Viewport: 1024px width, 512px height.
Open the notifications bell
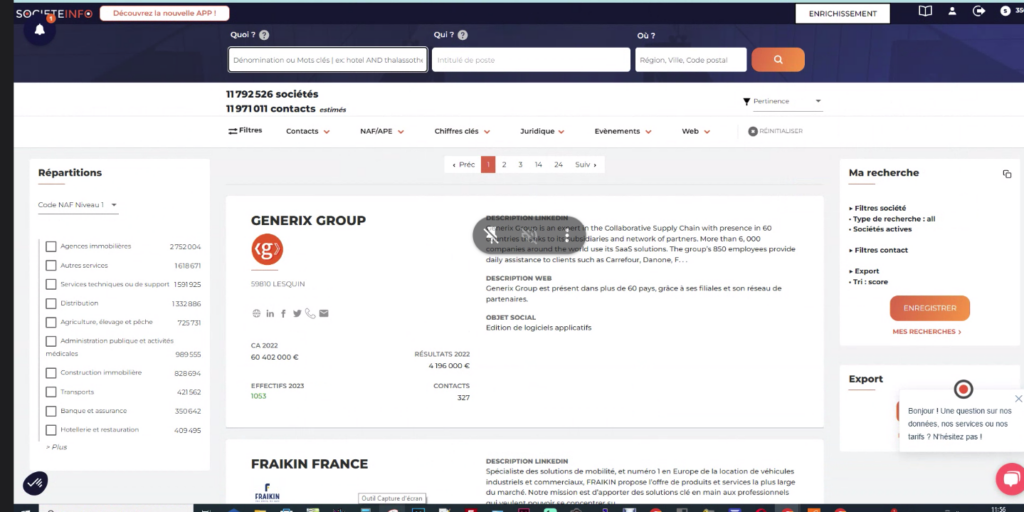coord(40,29)
